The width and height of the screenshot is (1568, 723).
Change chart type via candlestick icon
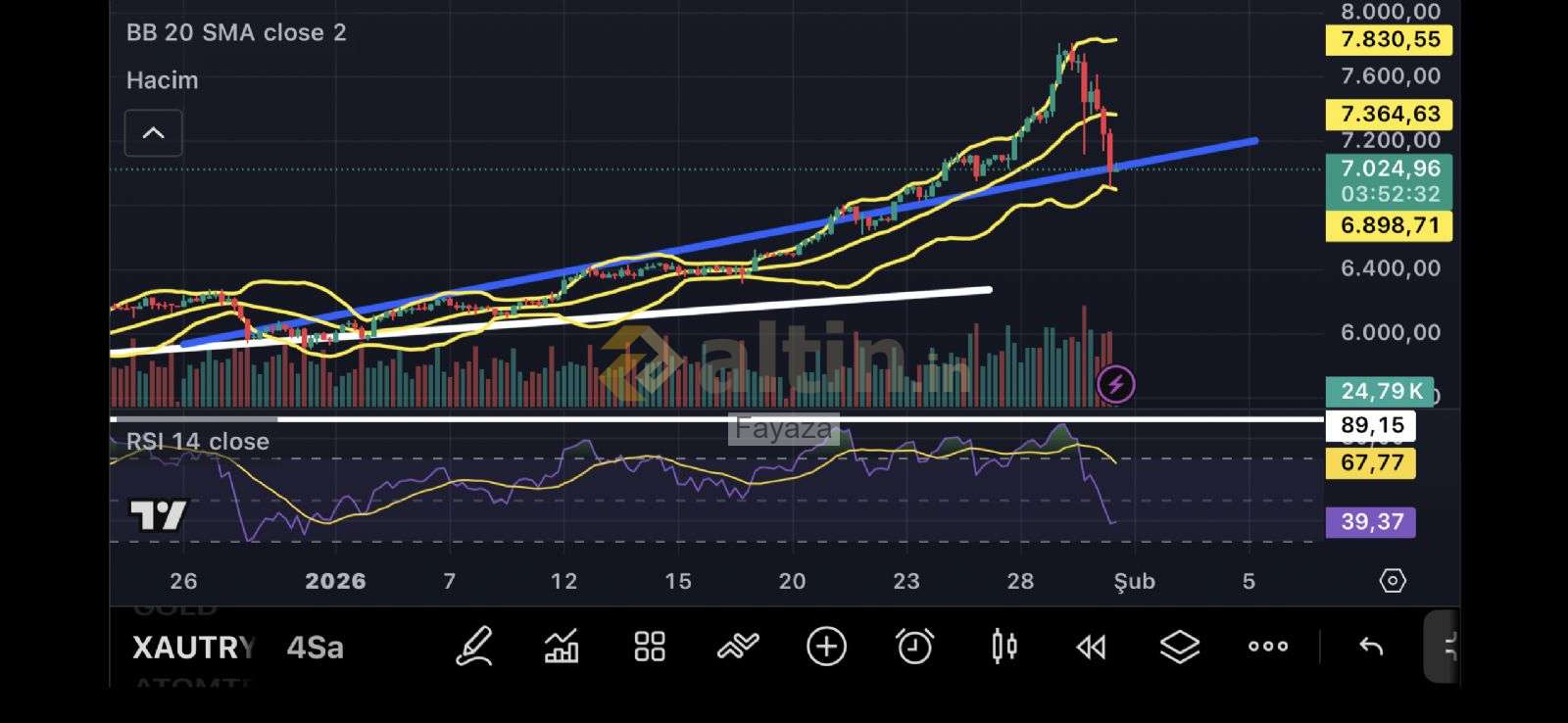1004,647
